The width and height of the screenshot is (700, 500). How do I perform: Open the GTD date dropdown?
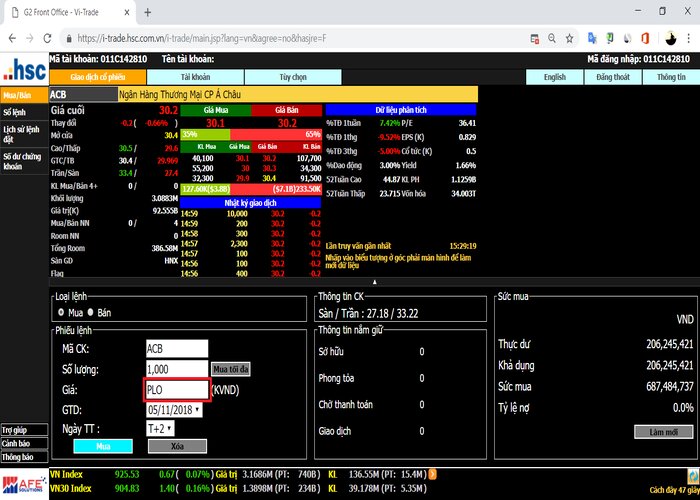click(x=175, y=410)
